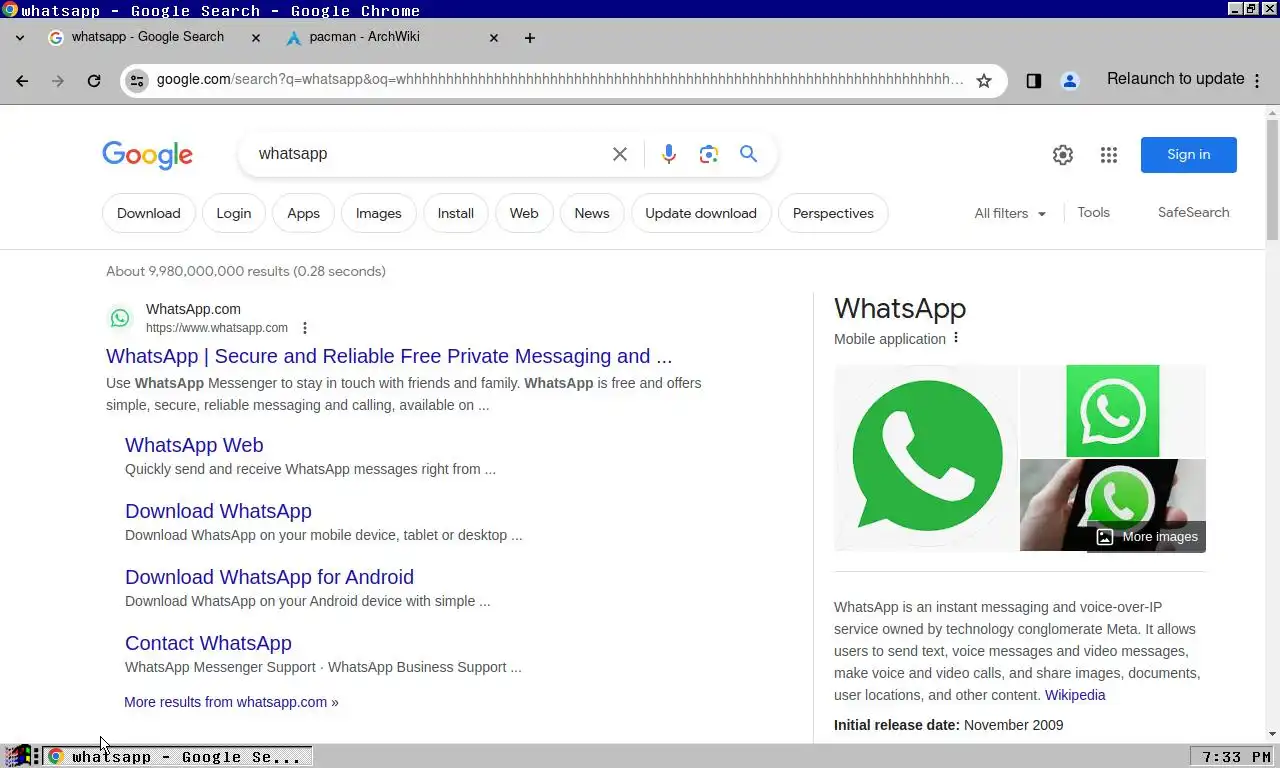Open the Google apps grid icon
Screen dimensions: 1280x768
click(x=1109, y=155)
